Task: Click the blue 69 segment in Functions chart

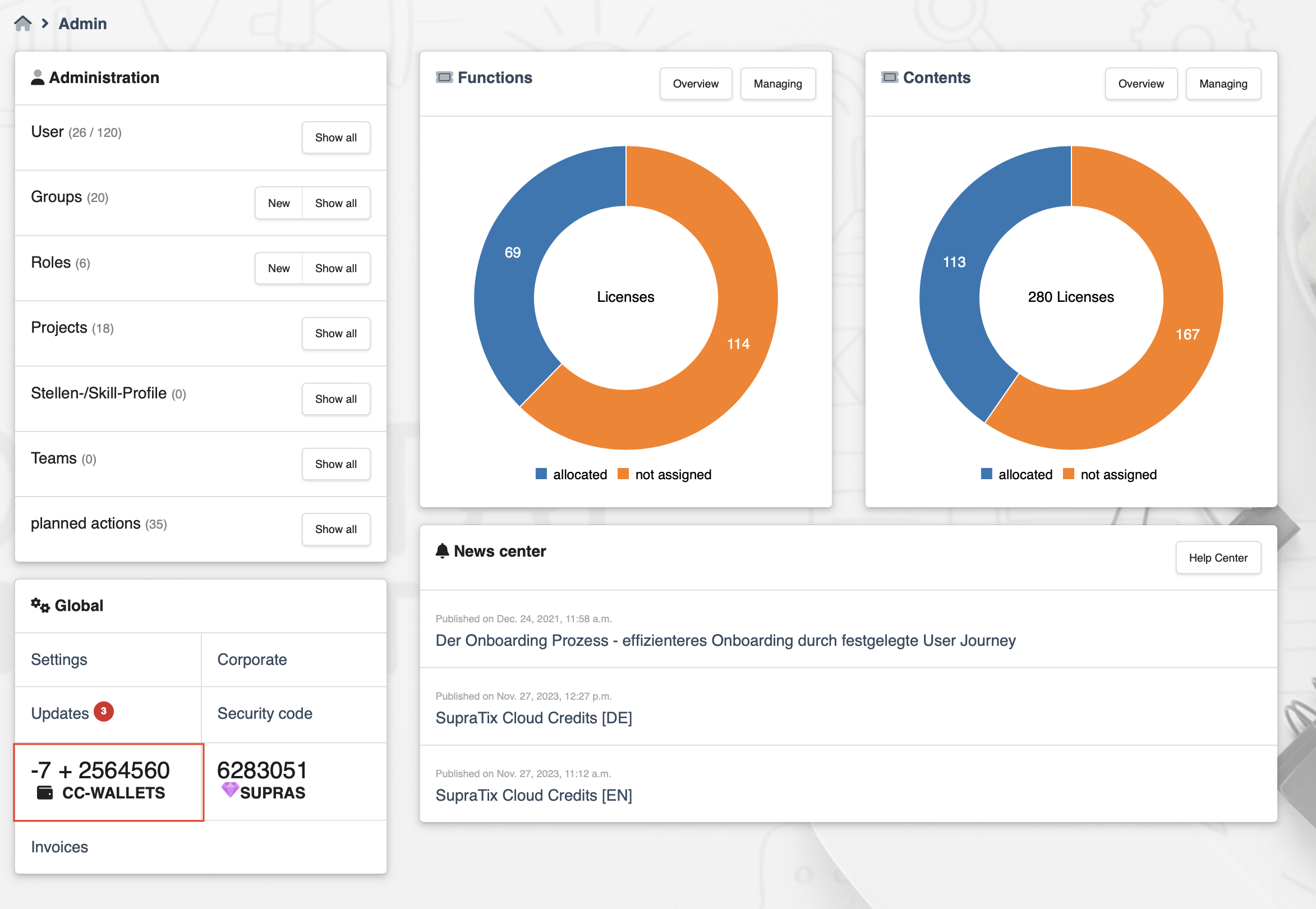Action: (x=513, y=252)
